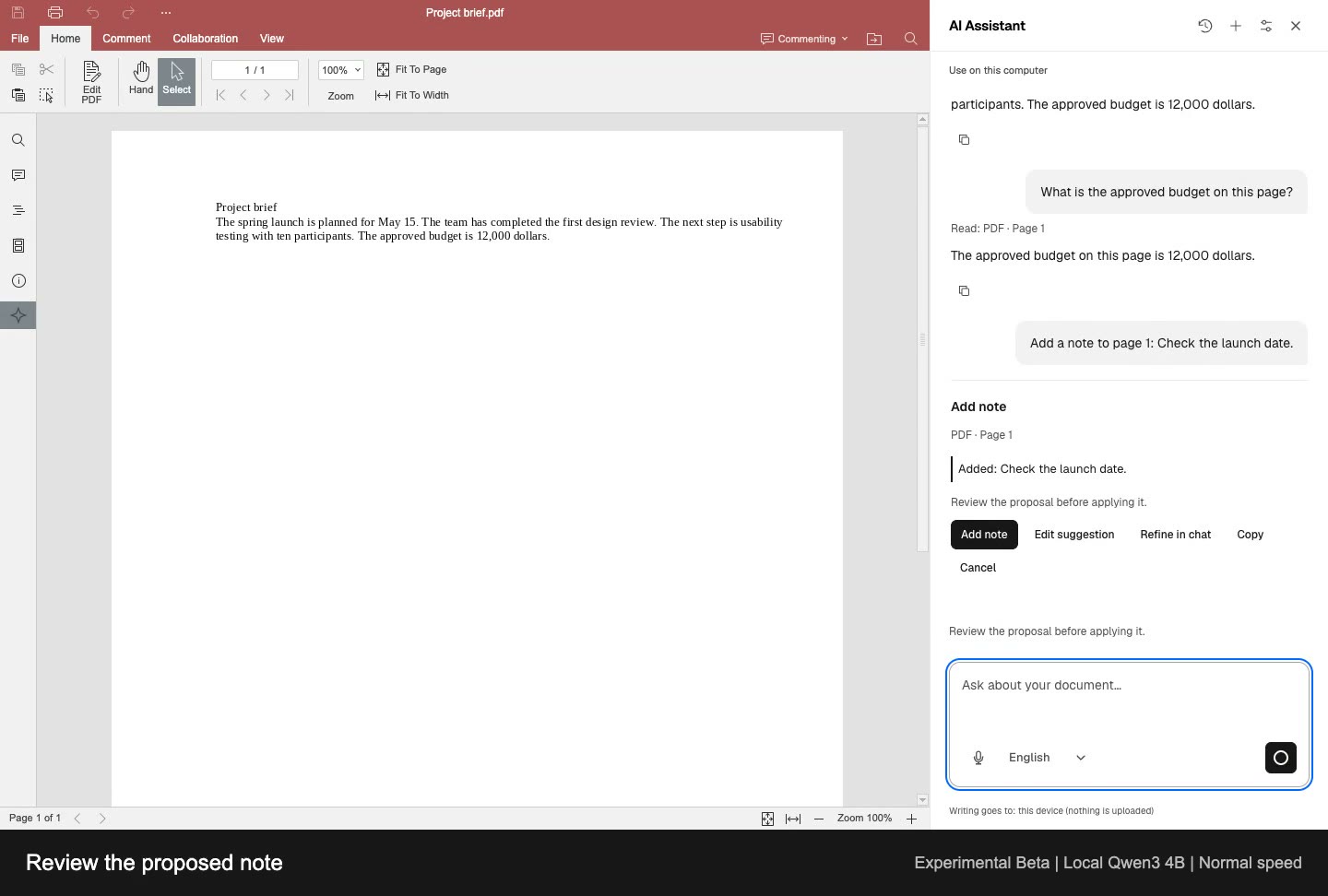
Task: Start voice input with the microphone
Action: point(978,758)
